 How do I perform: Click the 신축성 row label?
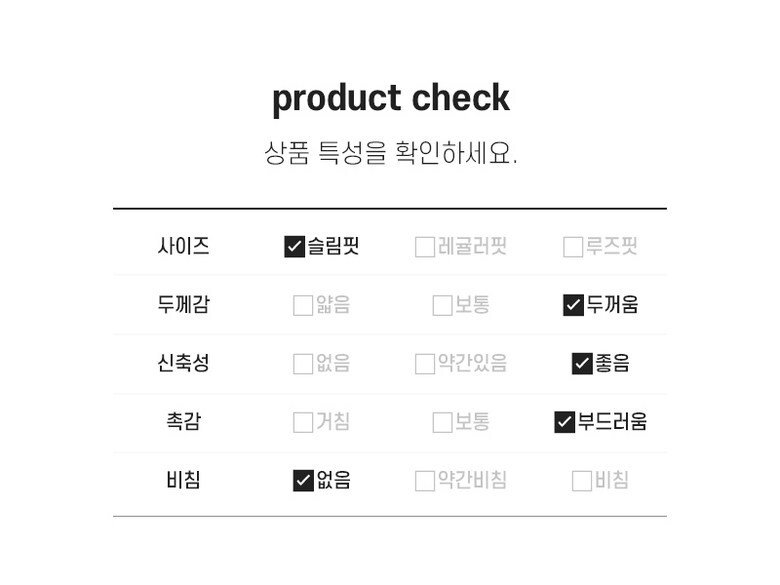[x=183, y=363]
